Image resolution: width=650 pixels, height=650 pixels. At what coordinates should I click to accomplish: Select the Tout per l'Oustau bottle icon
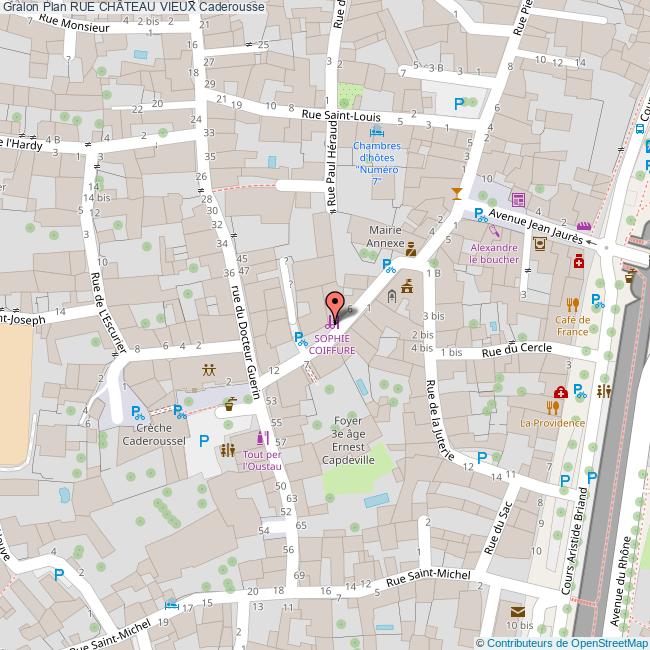[264, 438]
